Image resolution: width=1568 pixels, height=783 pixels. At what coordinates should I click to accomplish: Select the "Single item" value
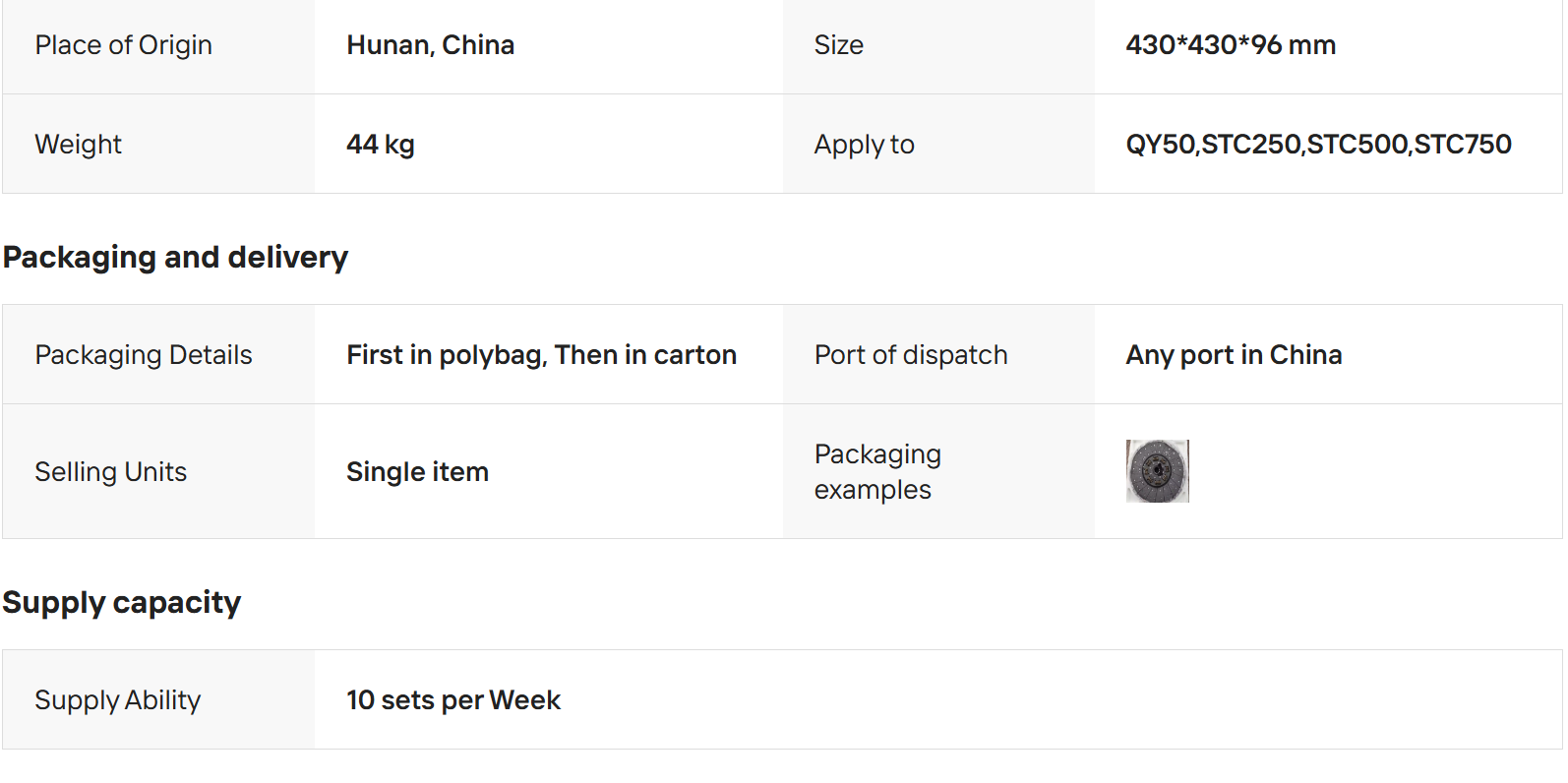point(417,472)
